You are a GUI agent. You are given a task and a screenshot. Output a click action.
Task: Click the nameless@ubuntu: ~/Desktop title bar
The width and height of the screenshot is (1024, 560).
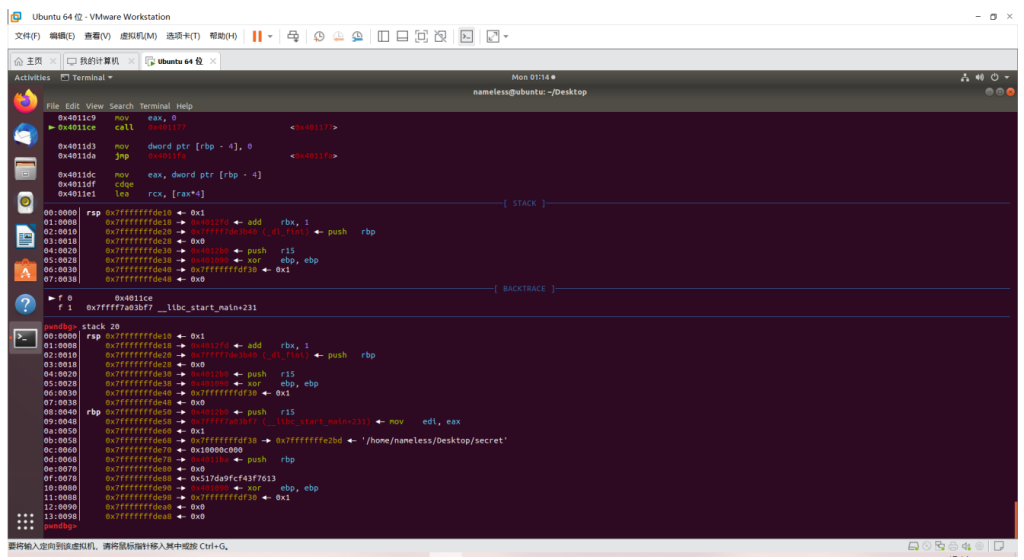coord(530,92)
